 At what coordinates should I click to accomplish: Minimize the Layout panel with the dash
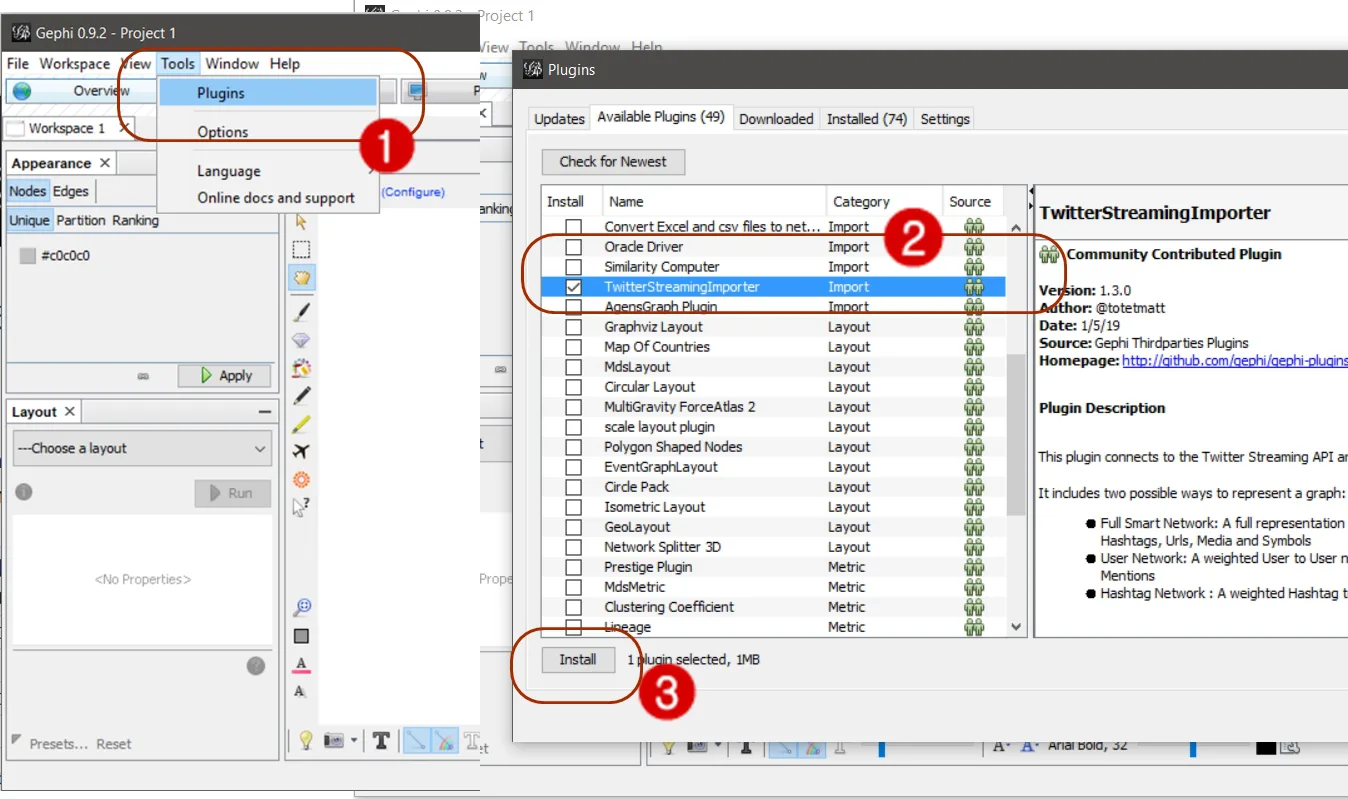264,411
